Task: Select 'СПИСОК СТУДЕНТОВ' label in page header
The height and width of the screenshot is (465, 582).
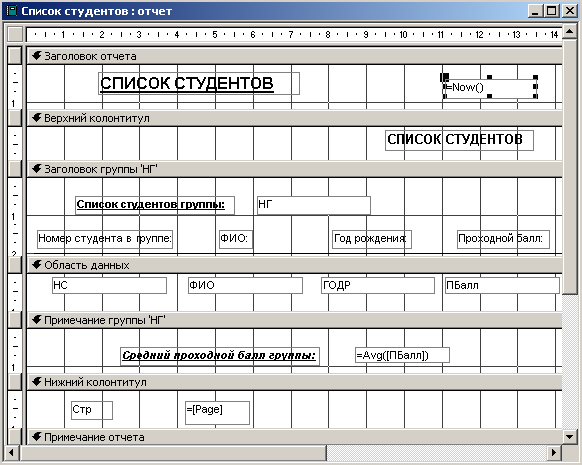Action: click(460, 140)
